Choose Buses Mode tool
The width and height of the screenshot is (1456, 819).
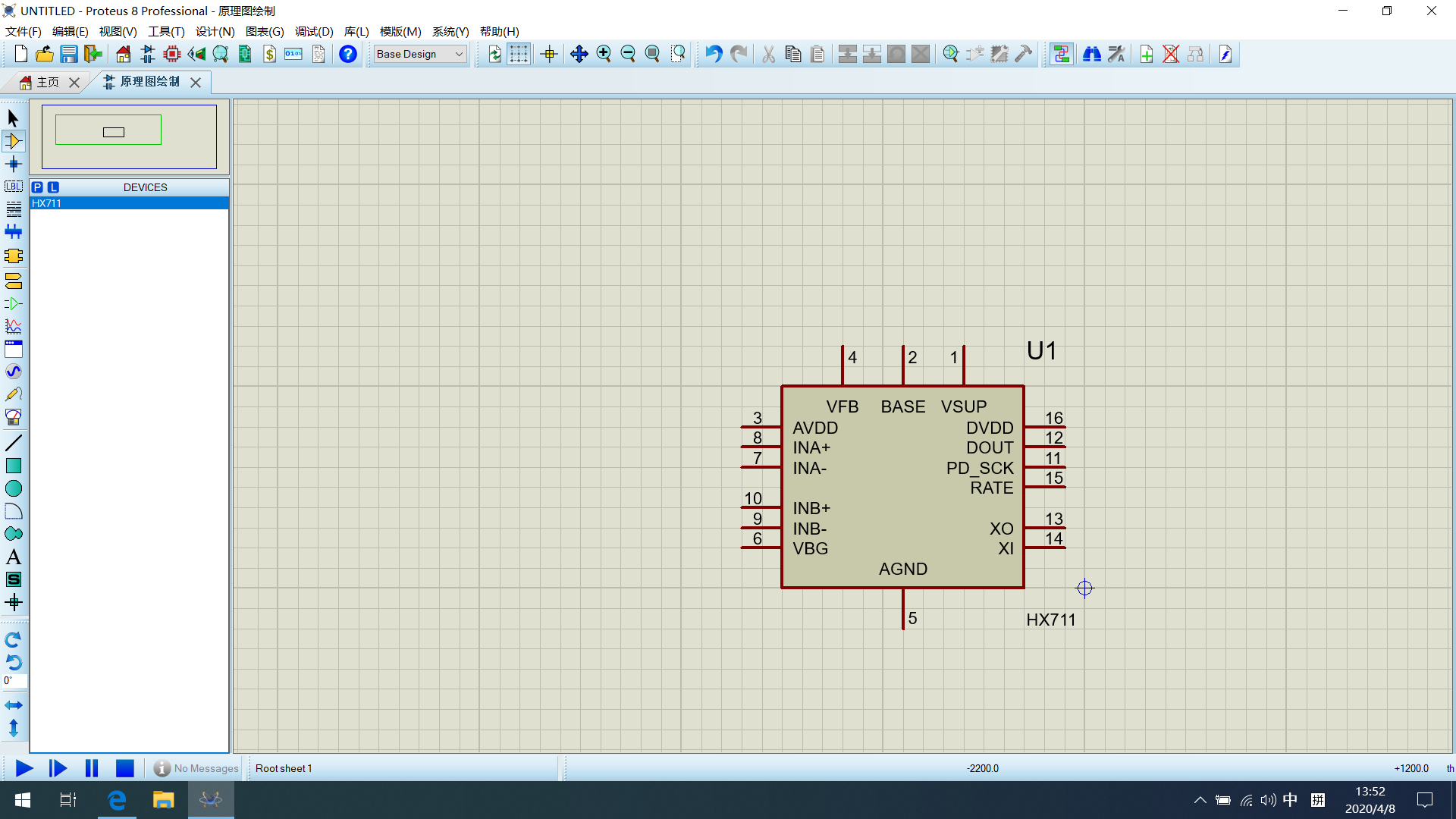tap(14, 232)
